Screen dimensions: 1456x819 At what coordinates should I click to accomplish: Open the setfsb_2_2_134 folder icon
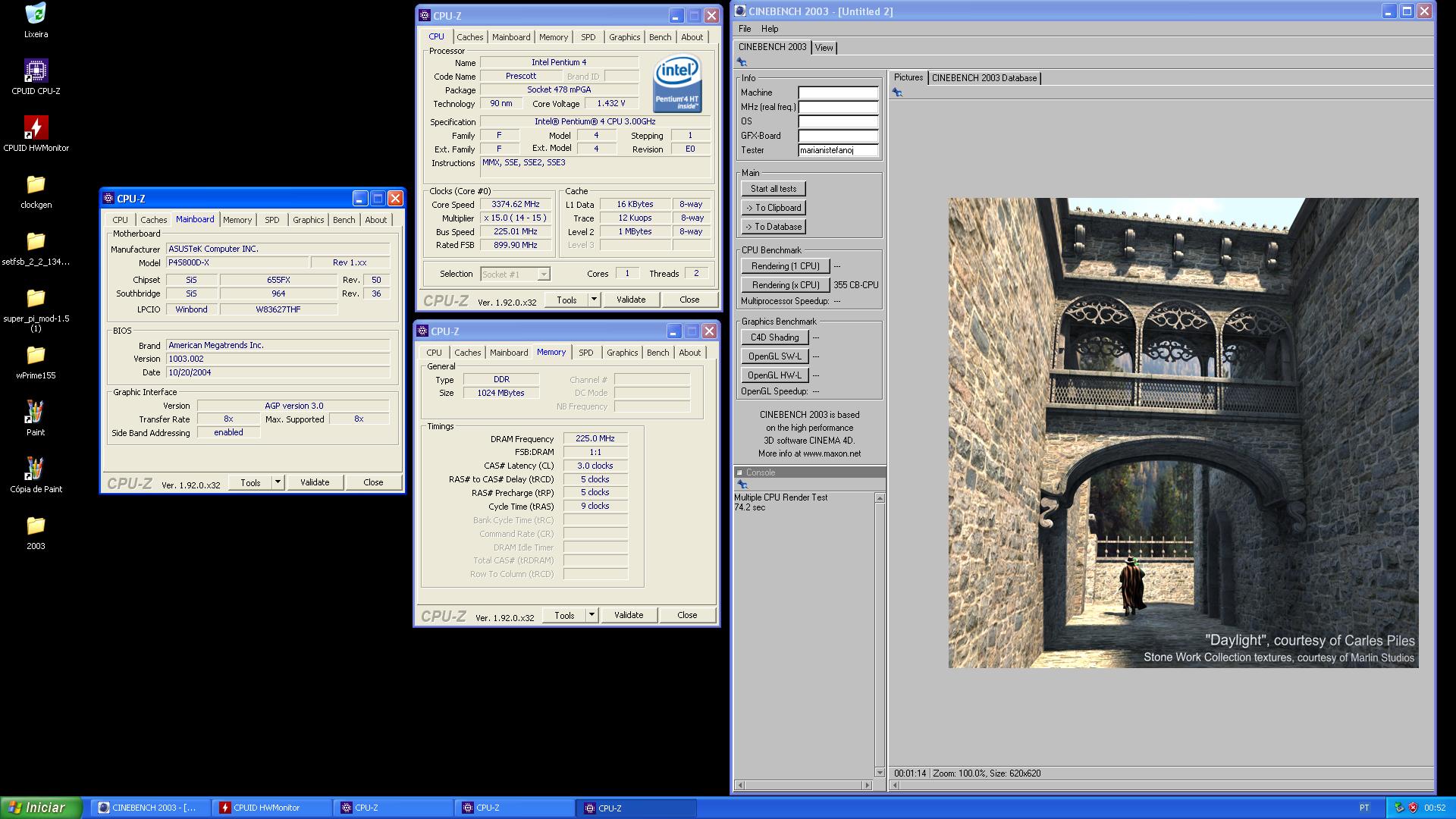[x=36, y=241]
